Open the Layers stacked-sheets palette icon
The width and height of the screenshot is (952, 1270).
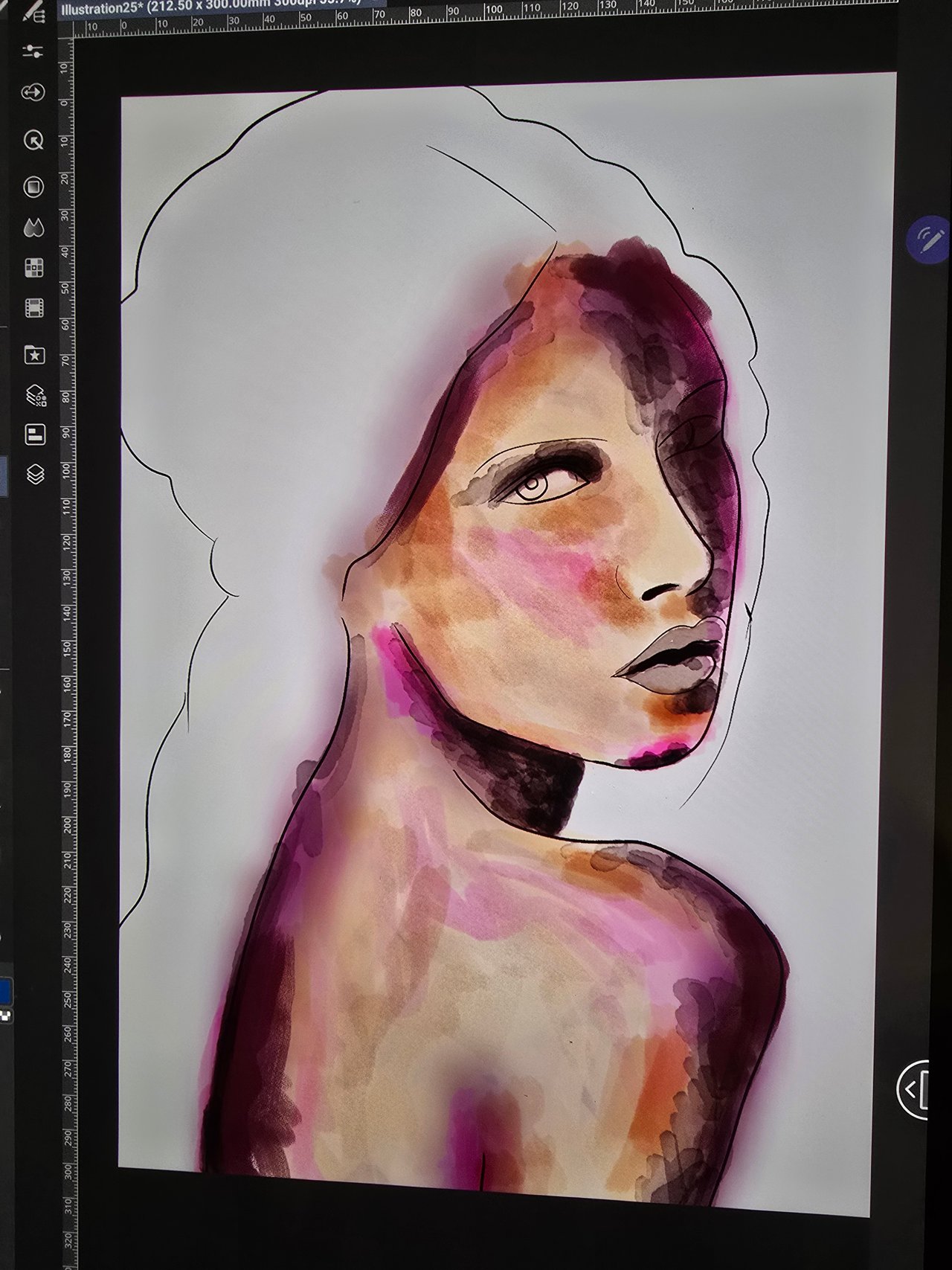tap(36, 474)
